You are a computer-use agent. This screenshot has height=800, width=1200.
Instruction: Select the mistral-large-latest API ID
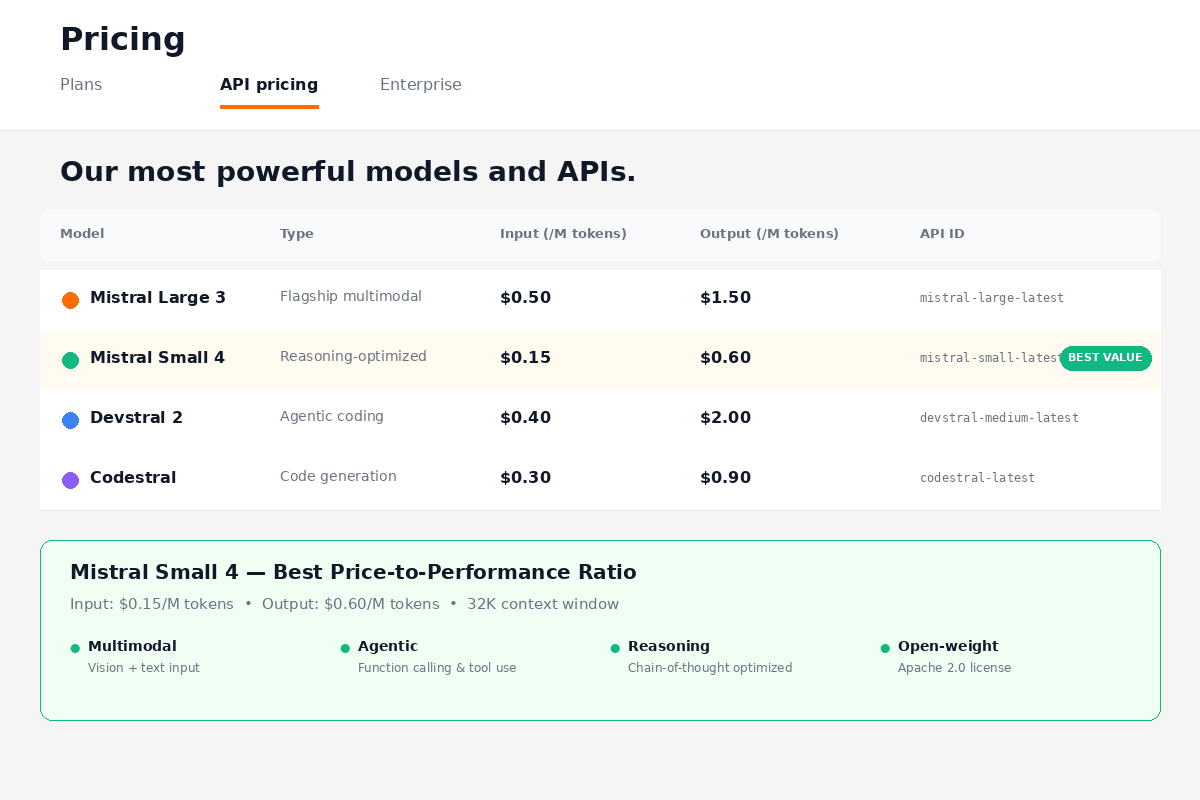(991, 297)
